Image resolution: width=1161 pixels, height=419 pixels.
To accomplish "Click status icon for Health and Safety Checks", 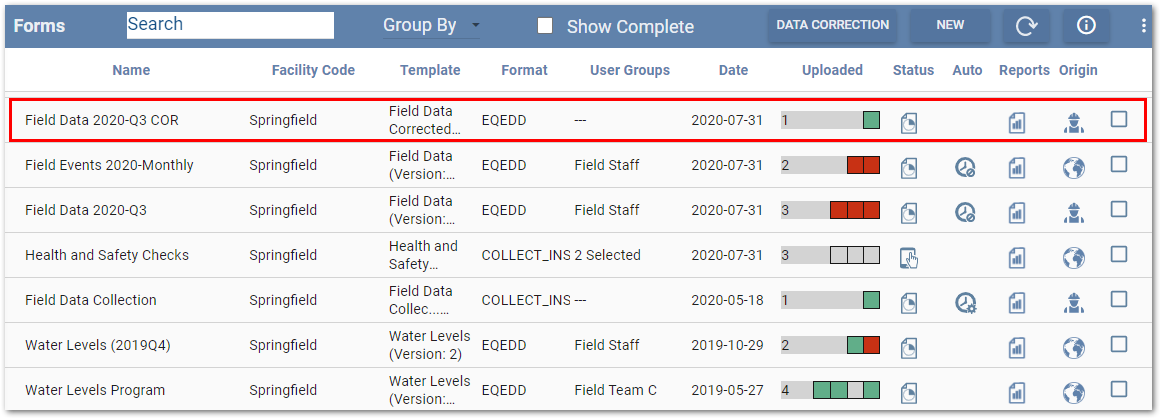I will [908, 257].
